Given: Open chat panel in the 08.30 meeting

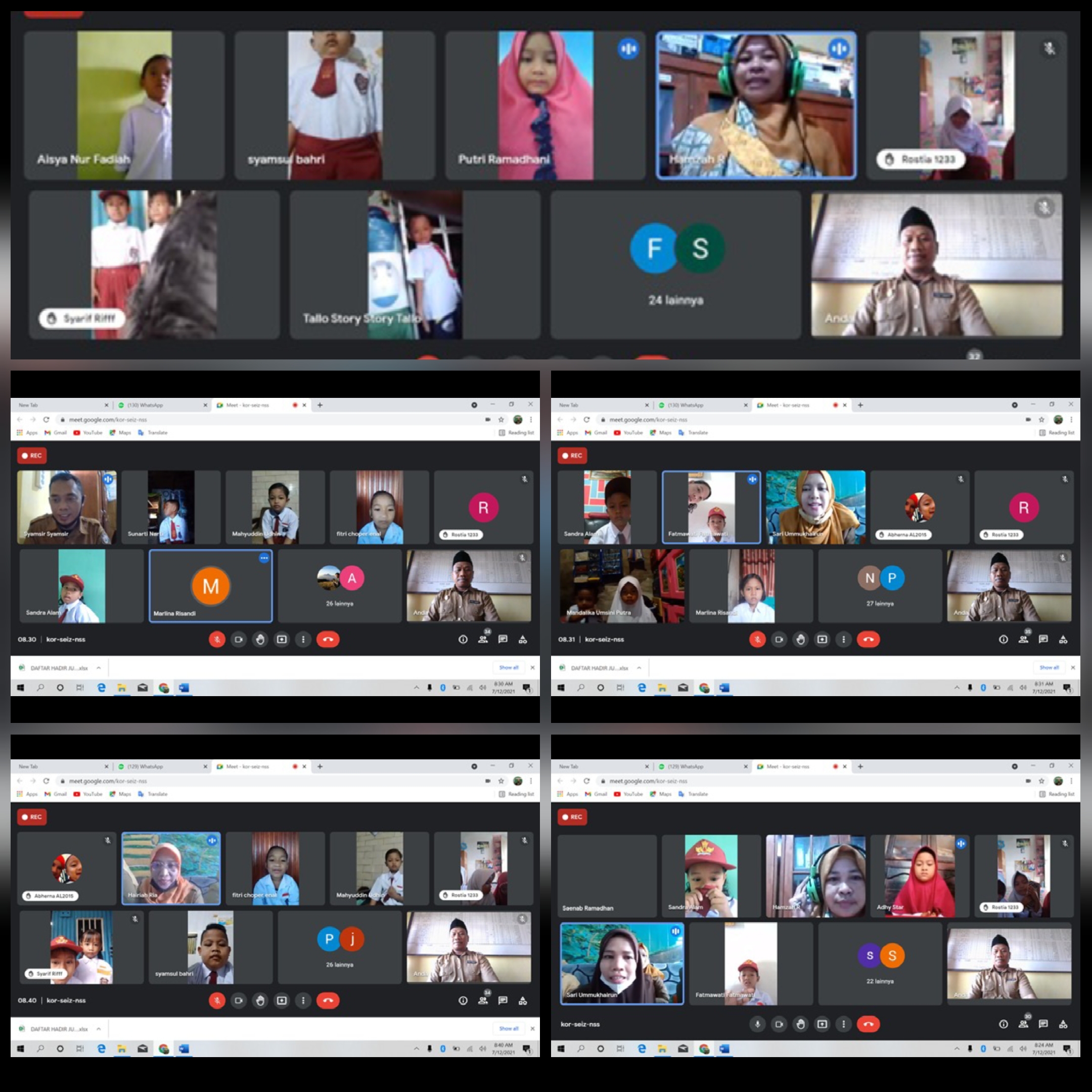Looking at the screenshot, I should coord(503,639).
